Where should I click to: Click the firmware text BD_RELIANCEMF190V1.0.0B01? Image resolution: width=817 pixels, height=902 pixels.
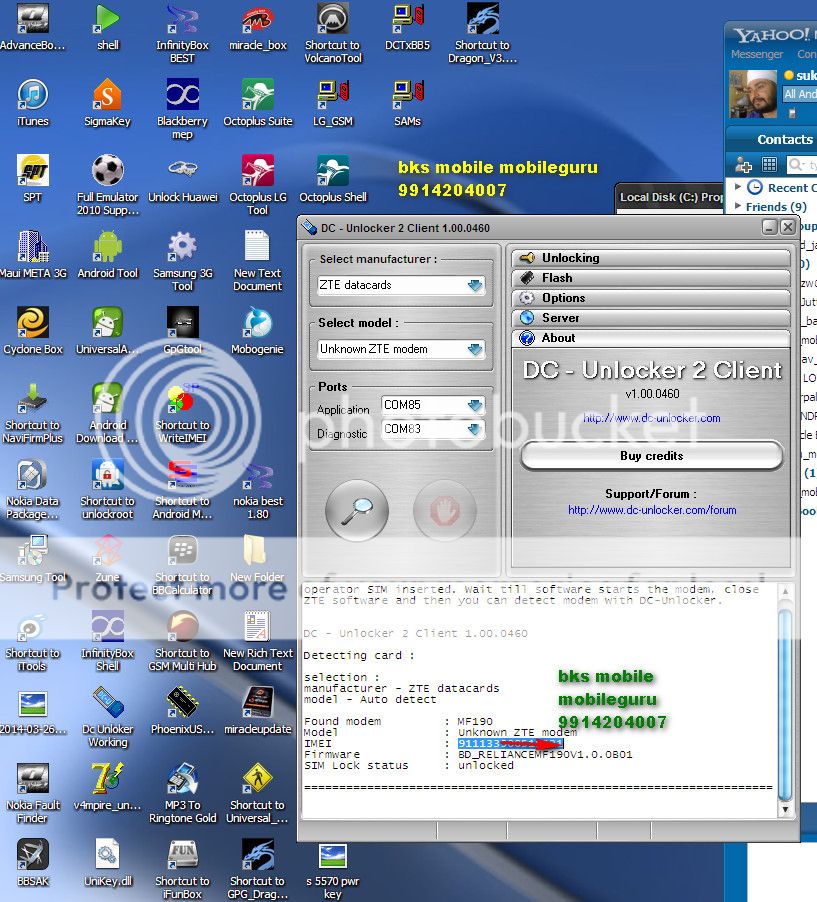pyautogui.click(x=545, y=754)
